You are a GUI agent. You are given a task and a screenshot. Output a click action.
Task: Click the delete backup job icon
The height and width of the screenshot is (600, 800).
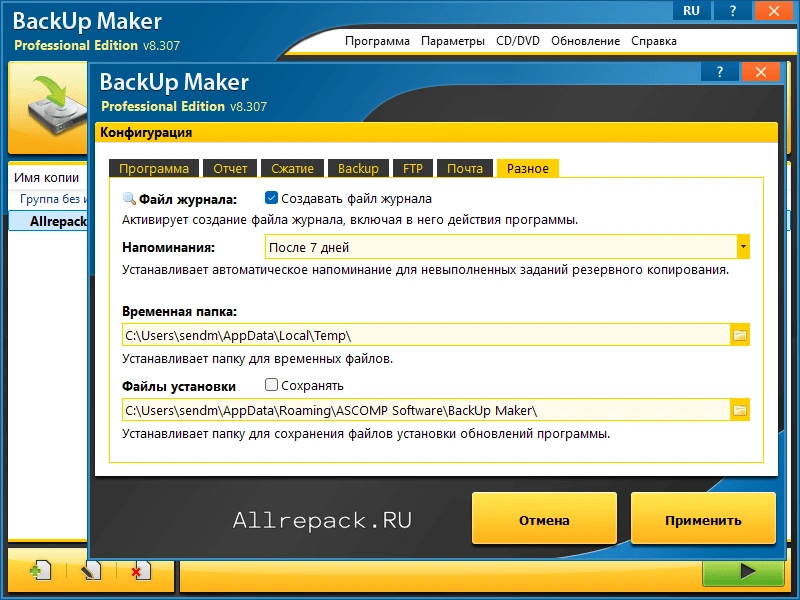tap(141, 570)
